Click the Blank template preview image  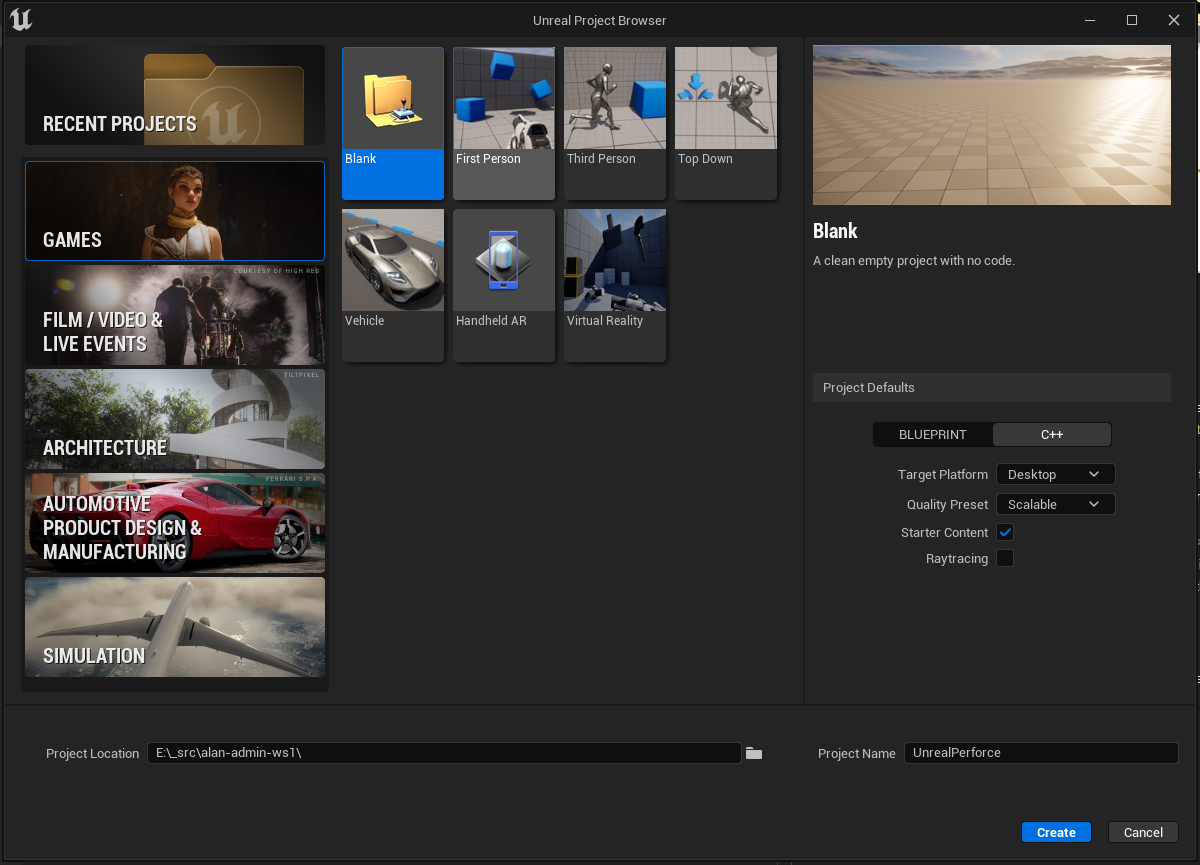tap(992, 125)
